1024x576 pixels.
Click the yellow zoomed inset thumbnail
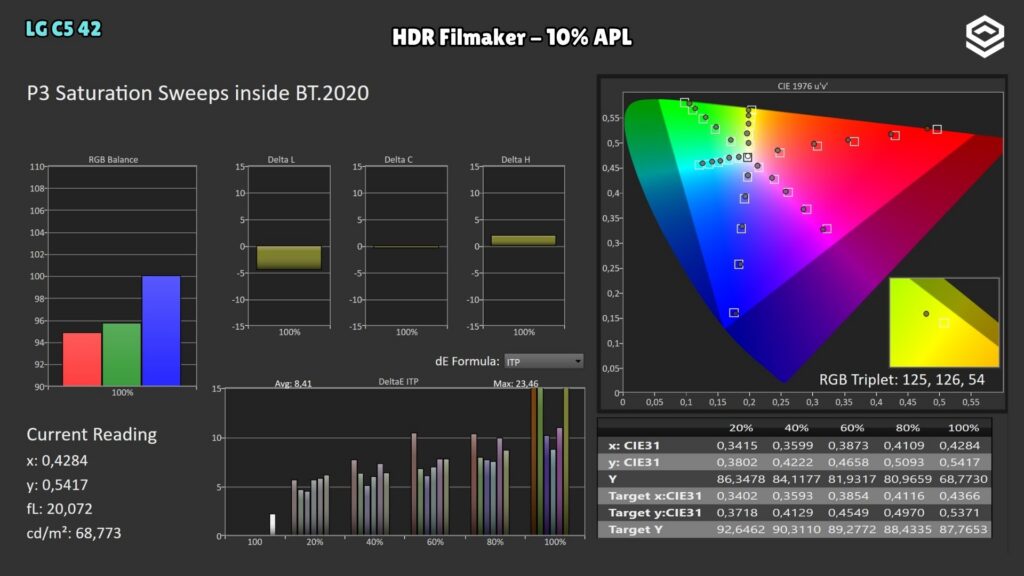944,322
